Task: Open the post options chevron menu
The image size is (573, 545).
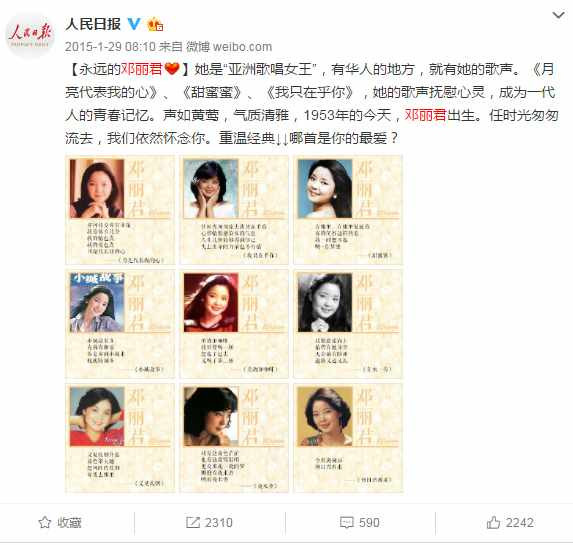Action: click(558, 15)
